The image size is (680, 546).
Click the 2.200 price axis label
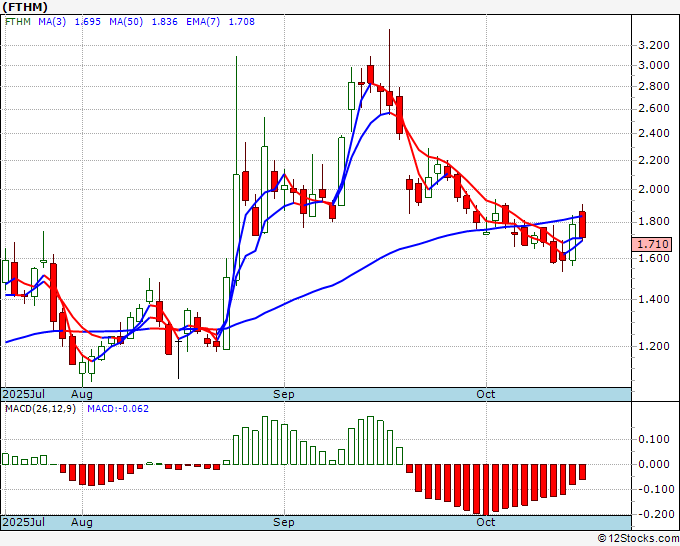pos(654,160)
